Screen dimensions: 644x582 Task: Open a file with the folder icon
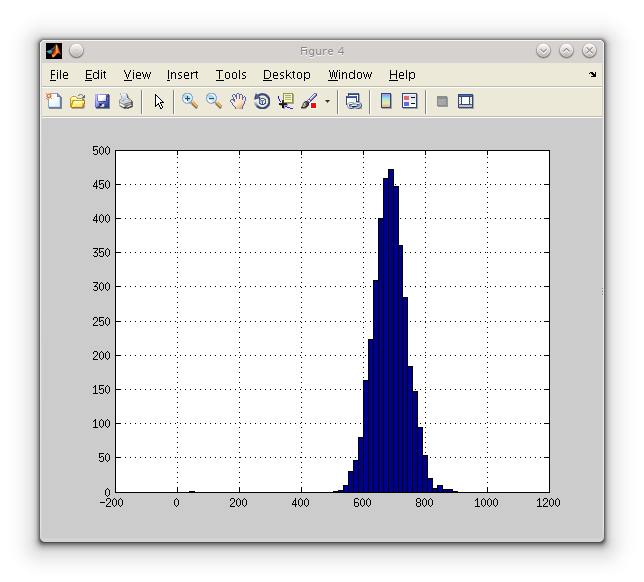(78, 101)
